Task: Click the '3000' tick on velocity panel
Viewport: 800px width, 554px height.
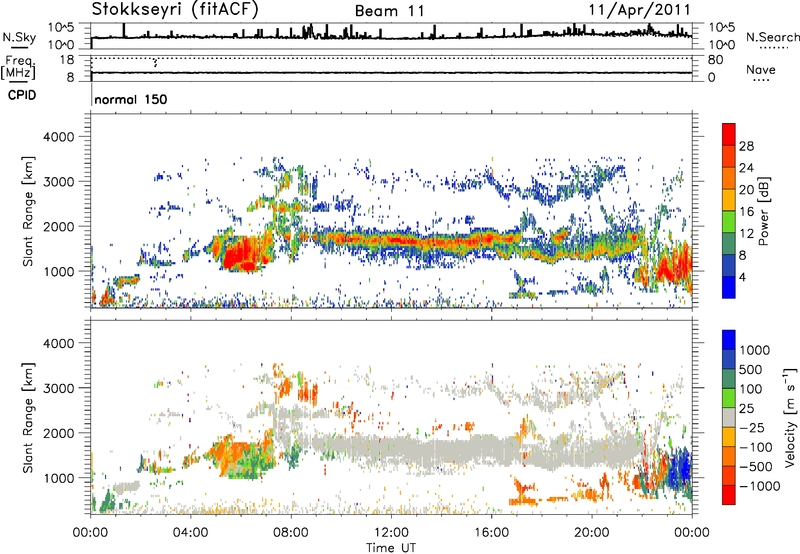Action: pyautogui.click(x=59, y=388)
